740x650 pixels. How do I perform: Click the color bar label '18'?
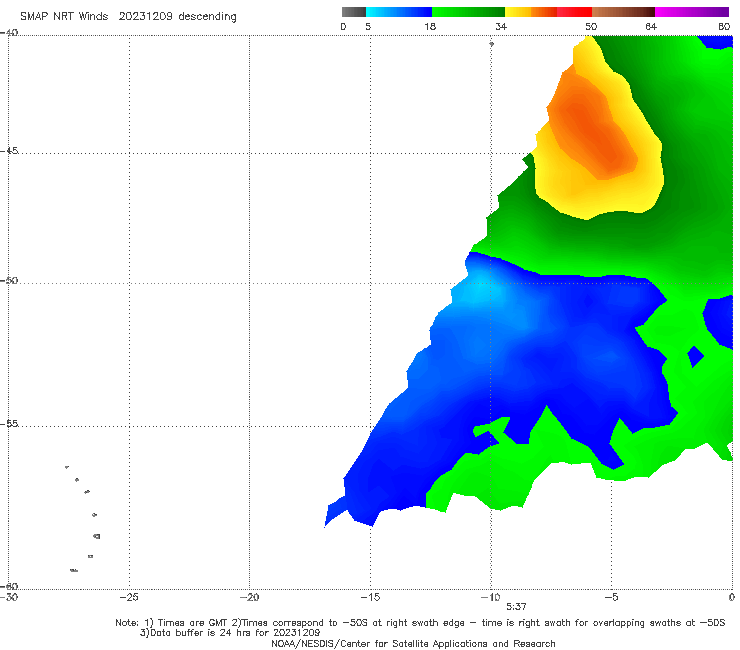430,26
